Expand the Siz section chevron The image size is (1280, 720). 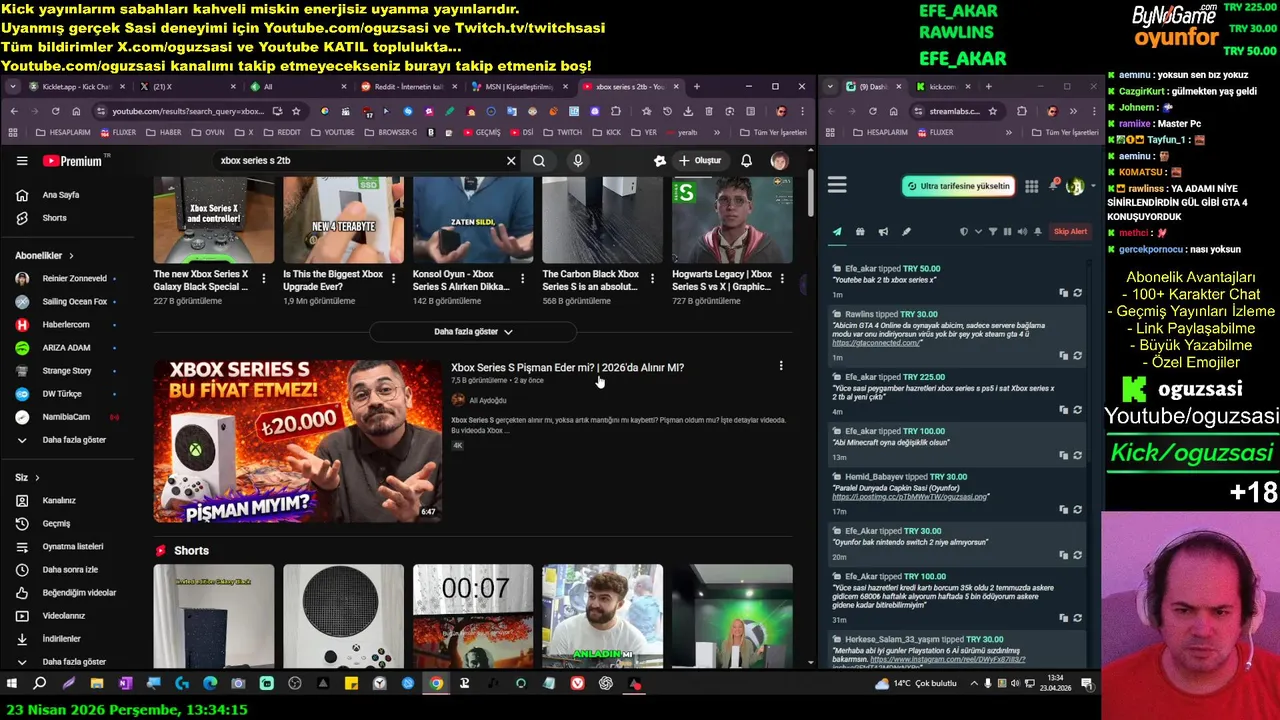coord(37,478)
